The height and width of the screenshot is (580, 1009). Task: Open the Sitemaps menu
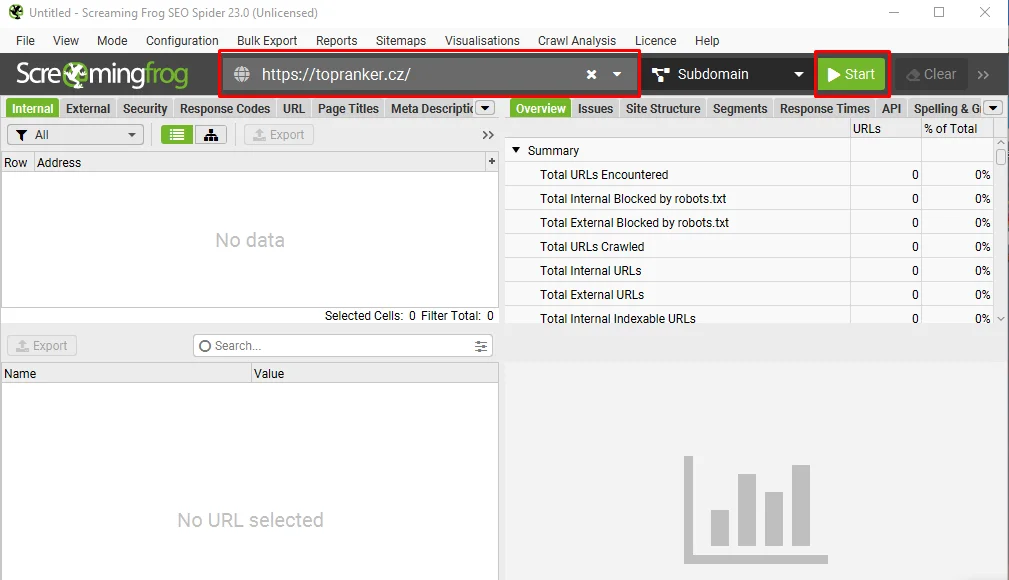[401, 41]
